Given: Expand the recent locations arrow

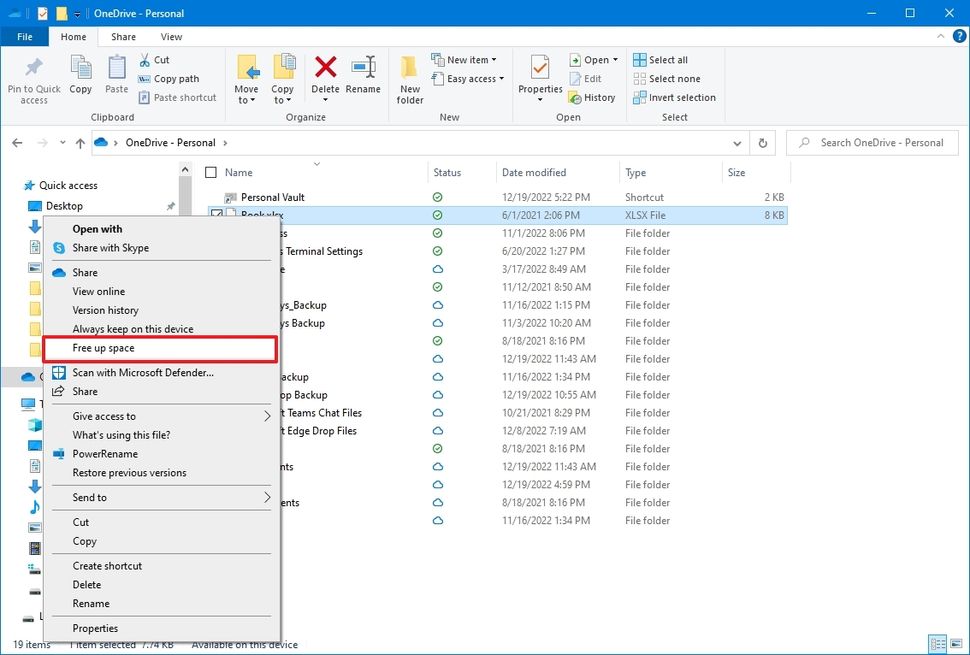Looking at the screenshot, I should coord(62,143).
